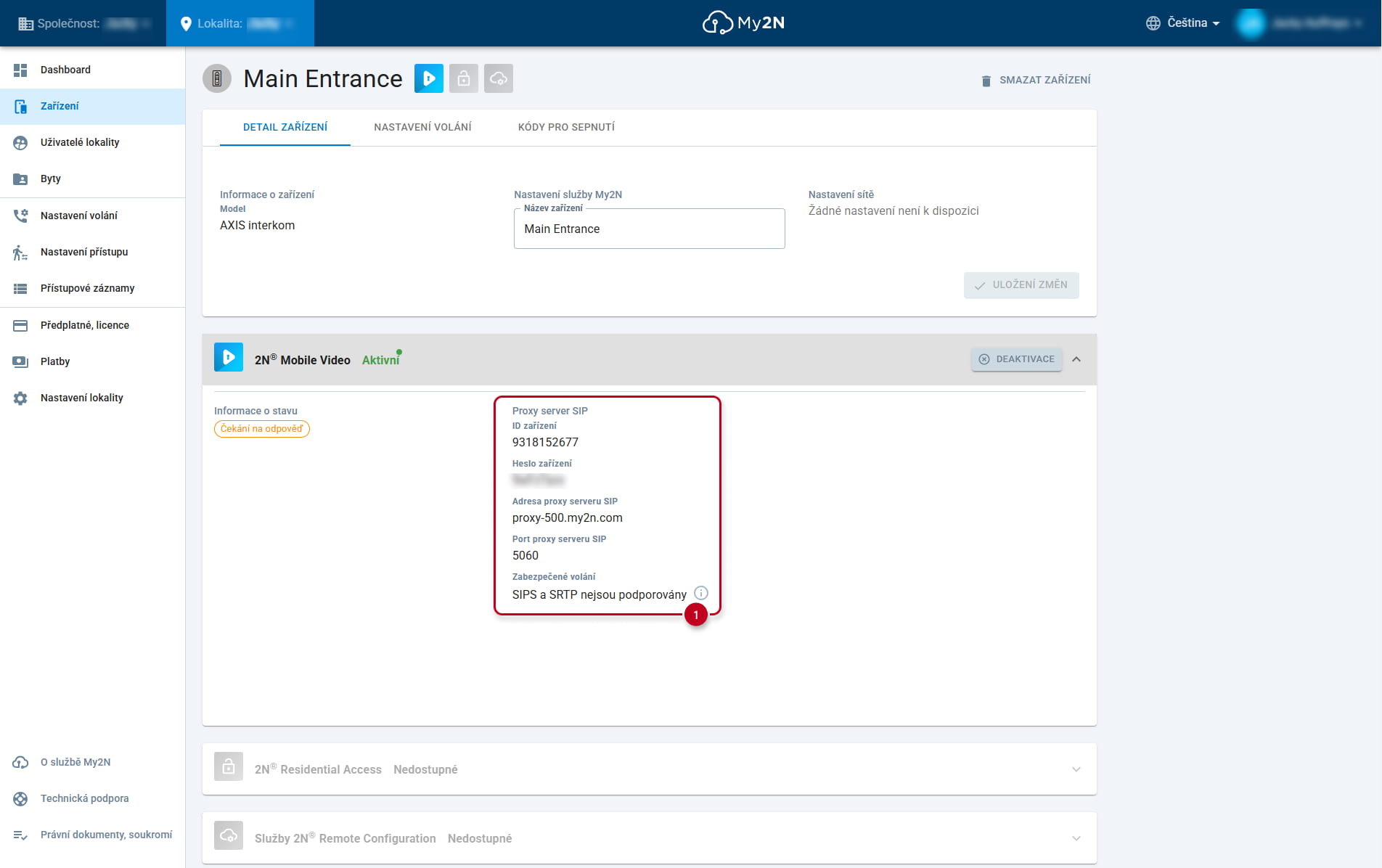This screenshot has height=868, width=1382.
Task: Open O službě My2N link
Action: (92, 762)
